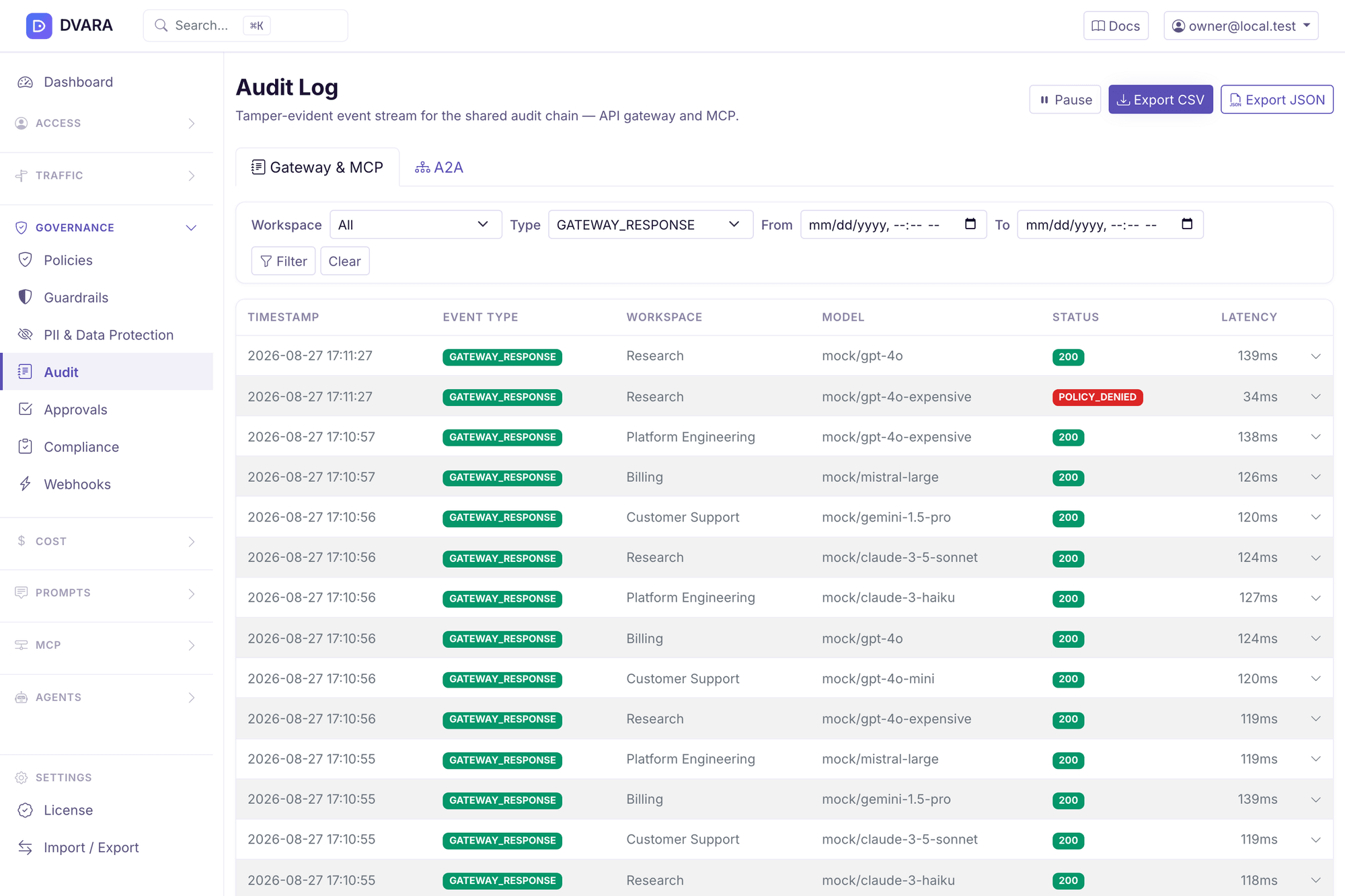Expand the Traffic section chevron
Screen dimensions: 1345x896
[x=192, y=176]
